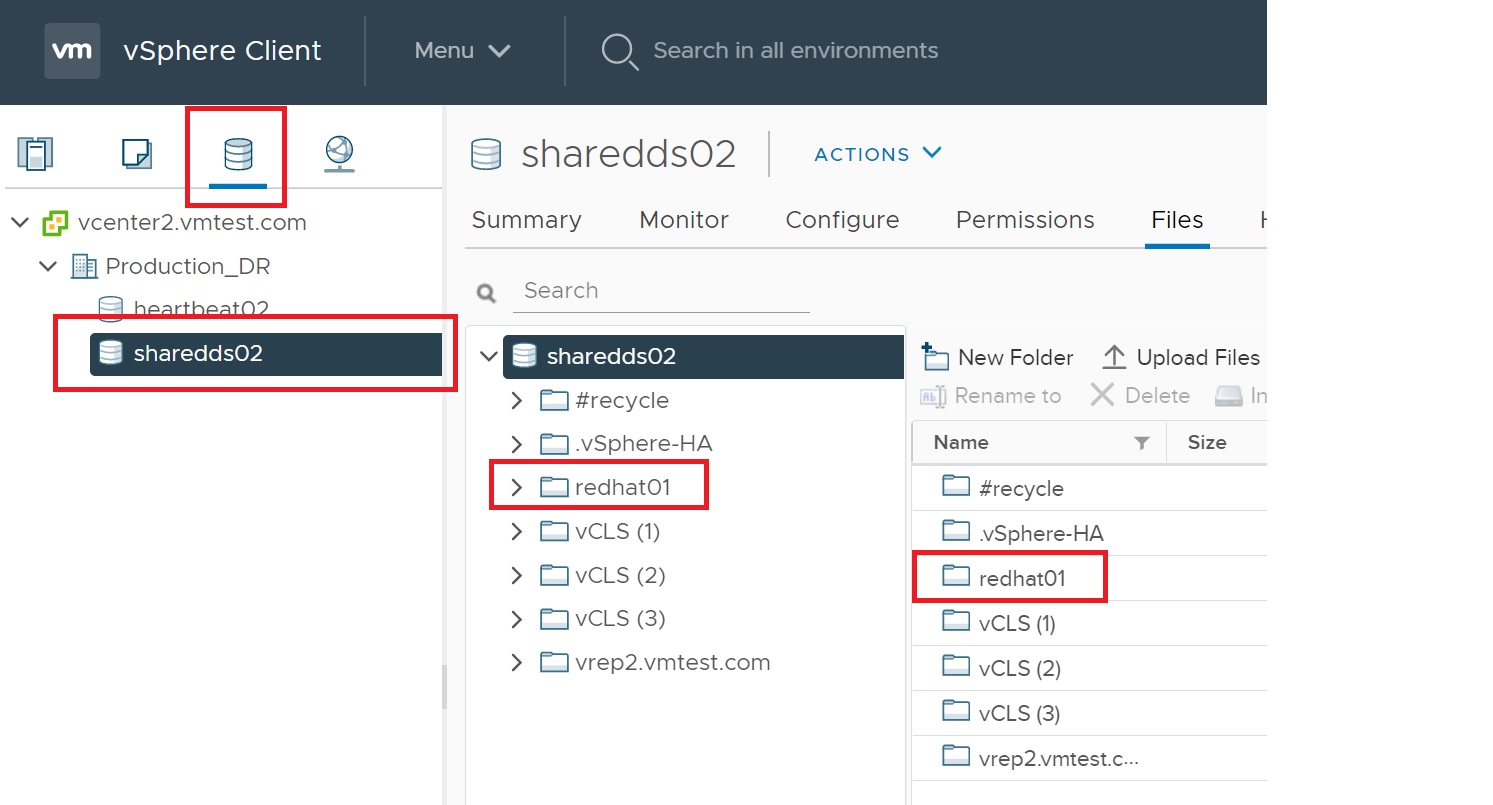Sort by the Name column header
The width and height of the screenshot is (1493, 805).
click(x=961, y=442)
